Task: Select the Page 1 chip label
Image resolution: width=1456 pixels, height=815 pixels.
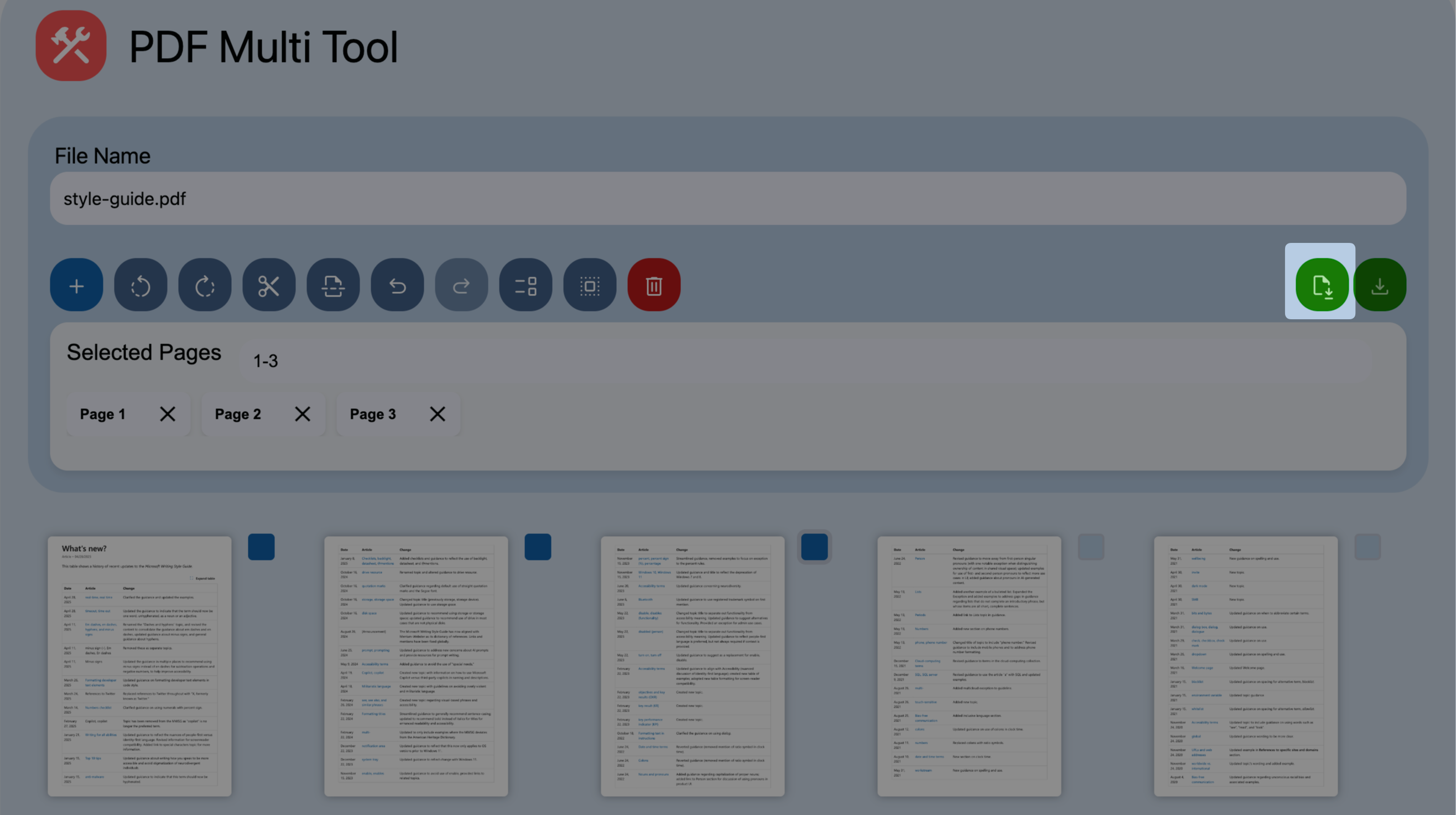Action: tap(103, 414)
